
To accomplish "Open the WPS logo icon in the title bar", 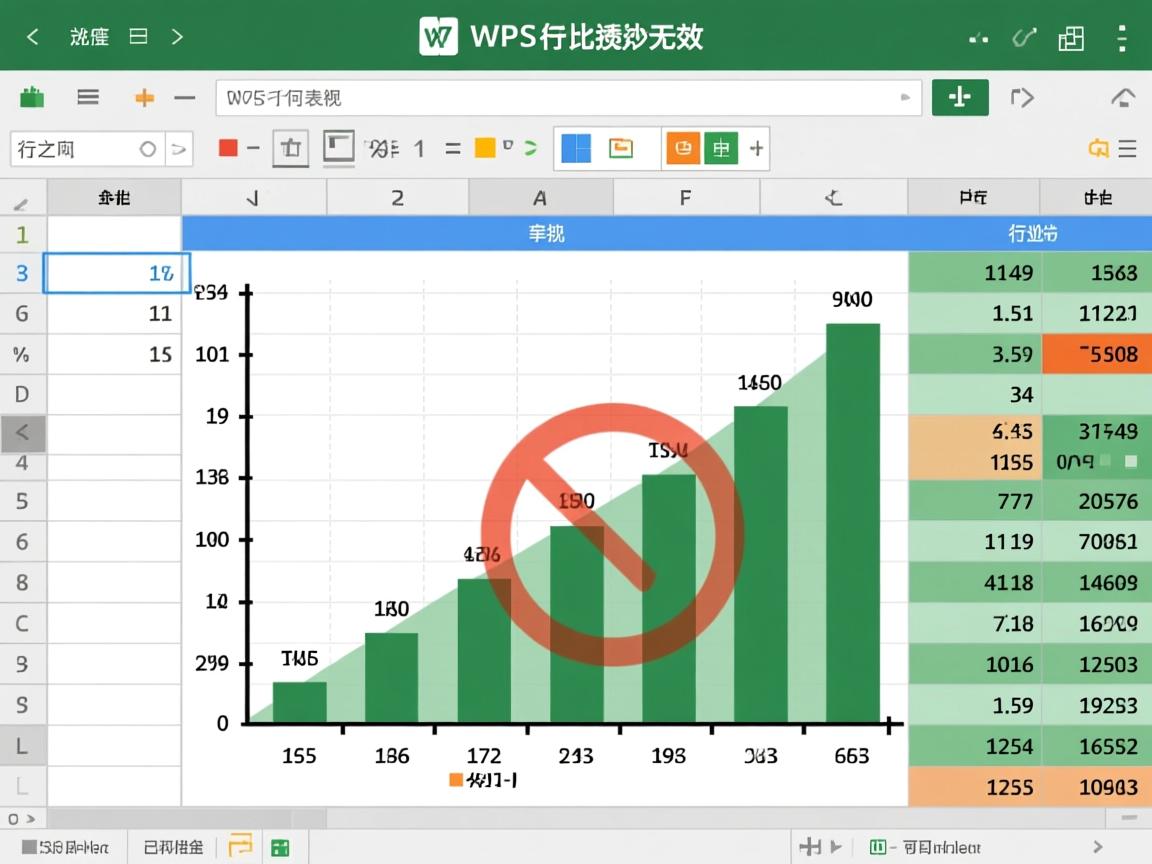I will [x=437, y=36].
